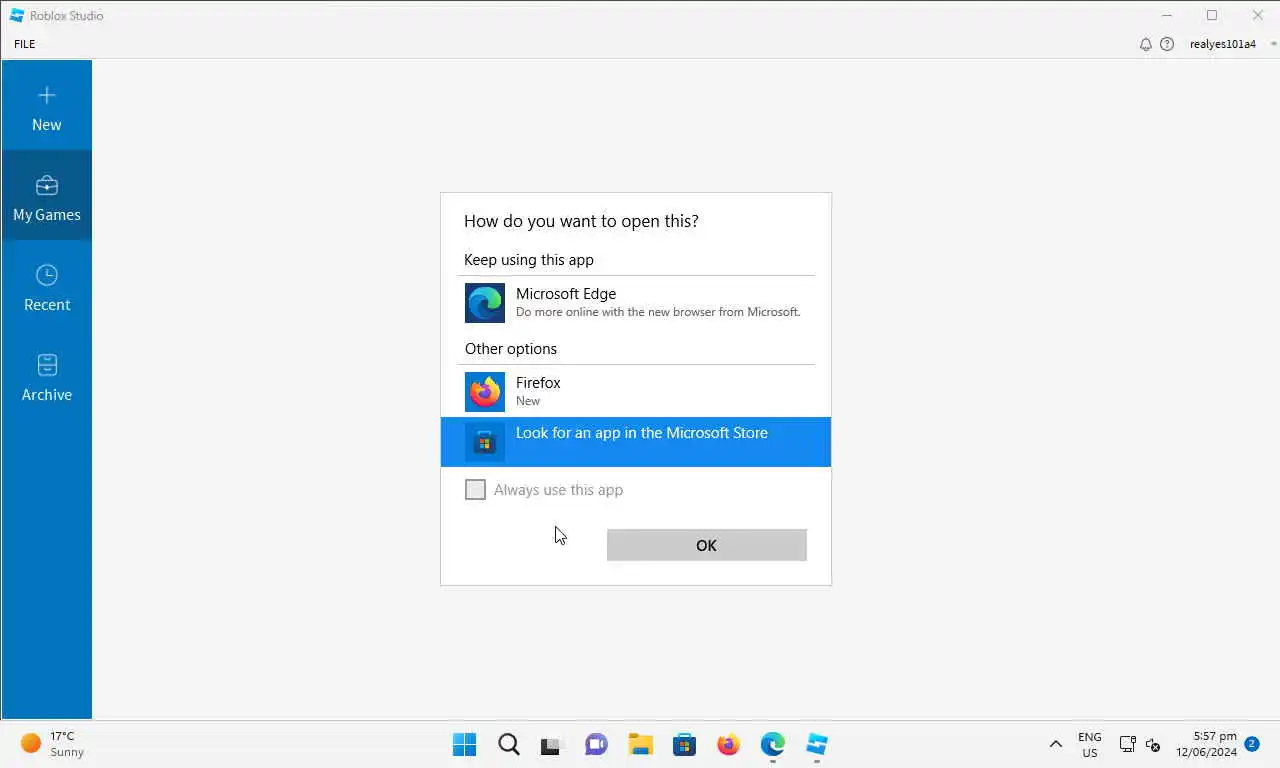Open Firefox from the taskbar
1280x768 pixels.
point(728,745)
